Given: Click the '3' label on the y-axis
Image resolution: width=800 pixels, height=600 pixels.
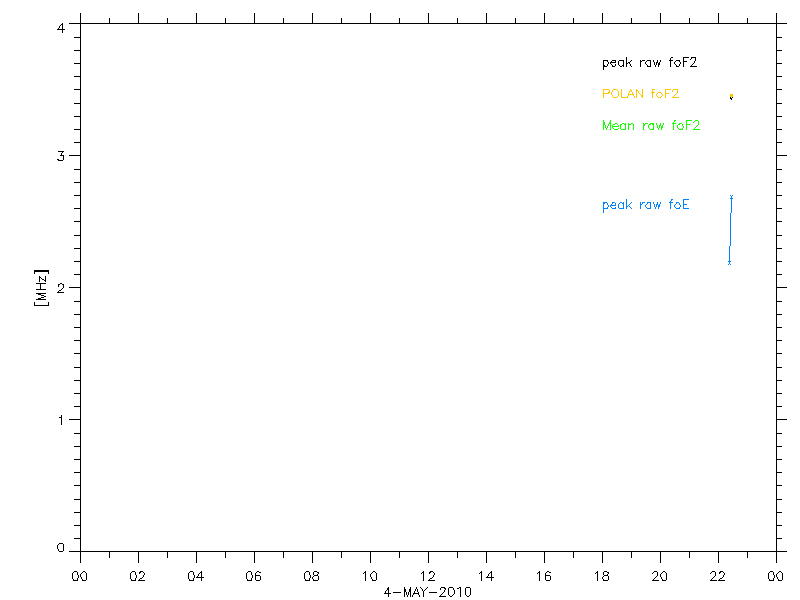Looking at the screenshot, I should tap(62, 156).
